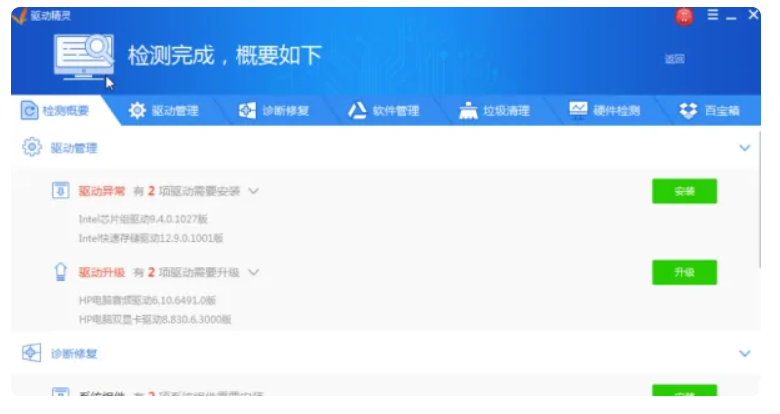Click the 驱动升级 upgrade arrow icon
The image size is (780, 414).
(x=60, y=272)
